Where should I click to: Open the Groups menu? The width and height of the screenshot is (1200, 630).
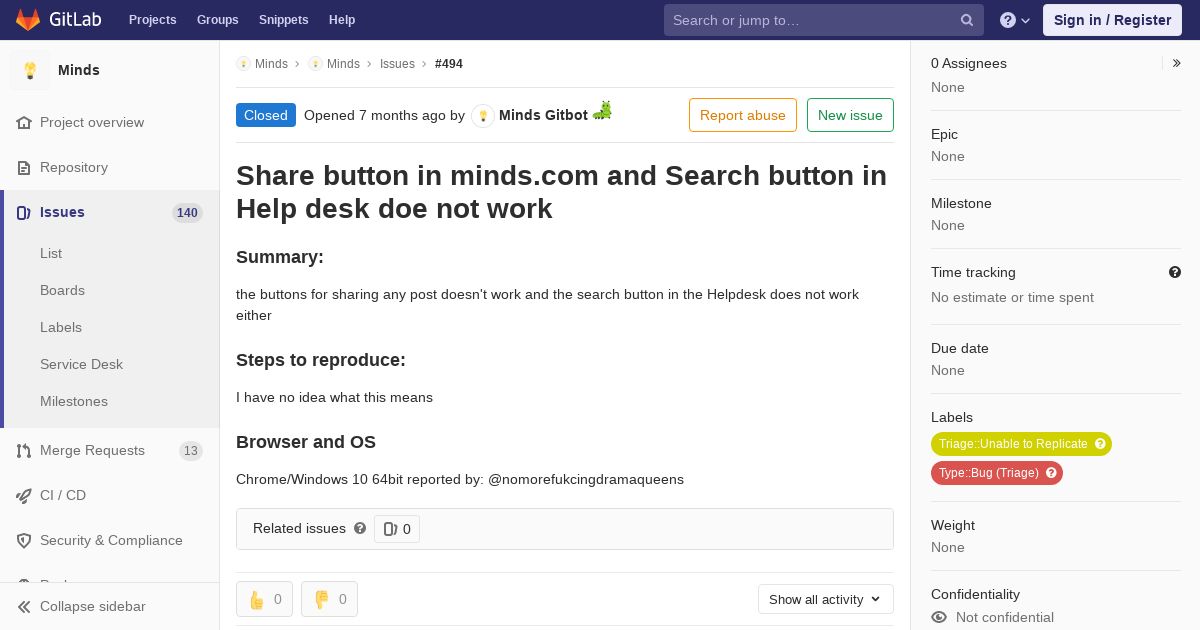coord(218,20)
